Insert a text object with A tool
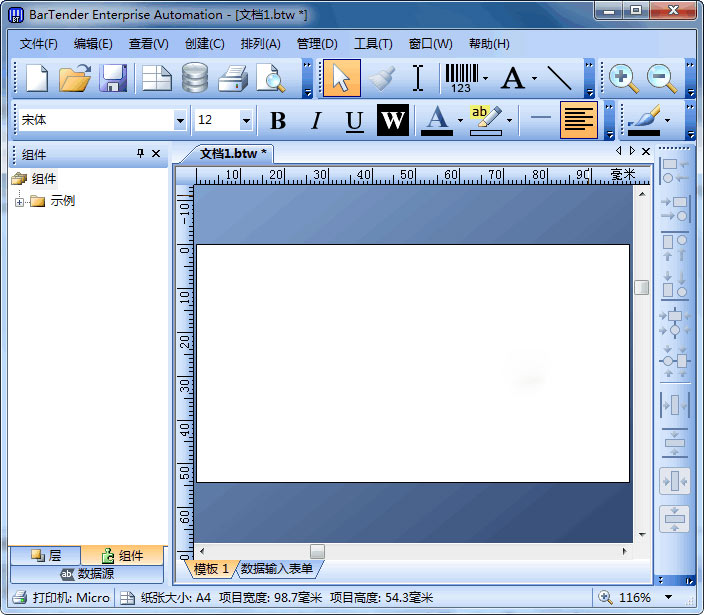Screen dimensions: 704x615 point(513,78)
